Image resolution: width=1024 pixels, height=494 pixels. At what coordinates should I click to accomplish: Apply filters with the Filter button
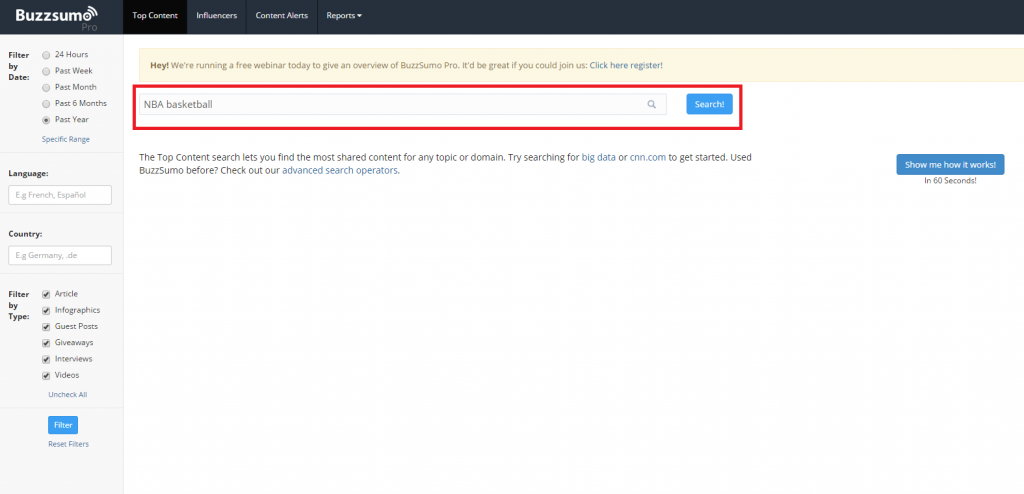coord(63,425)
